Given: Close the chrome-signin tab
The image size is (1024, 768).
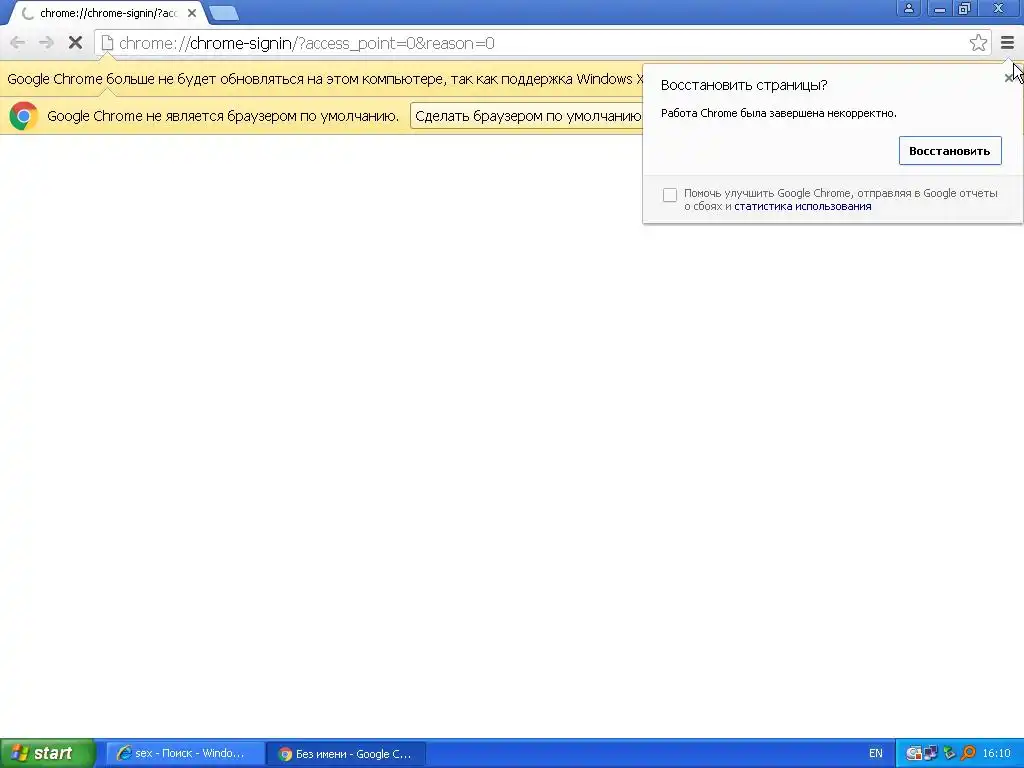Looking at the screenshot, I should [192, 13].
